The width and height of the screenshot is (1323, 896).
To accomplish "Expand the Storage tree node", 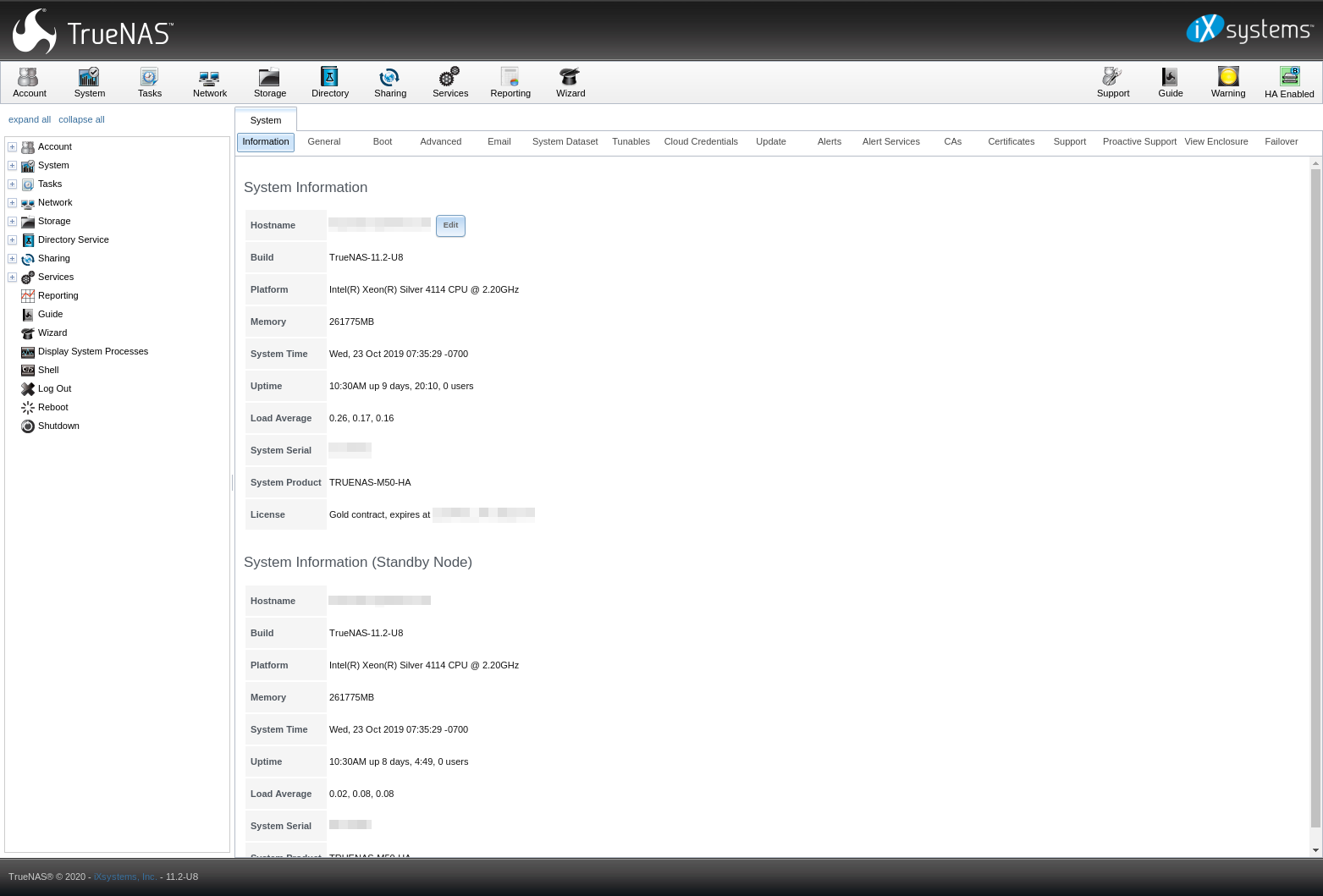I will 12,221.
